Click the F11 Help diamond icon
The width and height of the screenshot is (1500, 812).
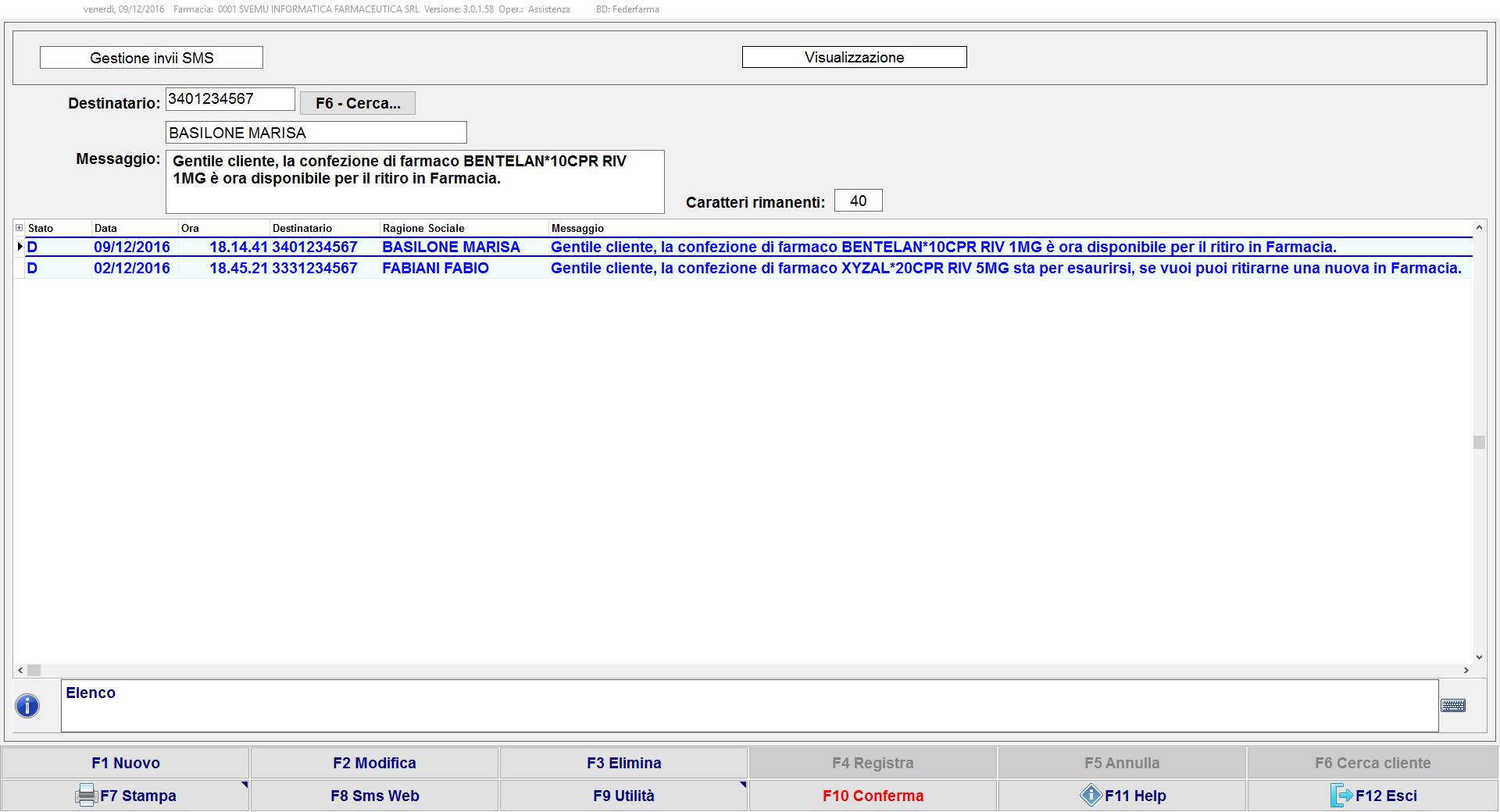tap(1091, 796)
